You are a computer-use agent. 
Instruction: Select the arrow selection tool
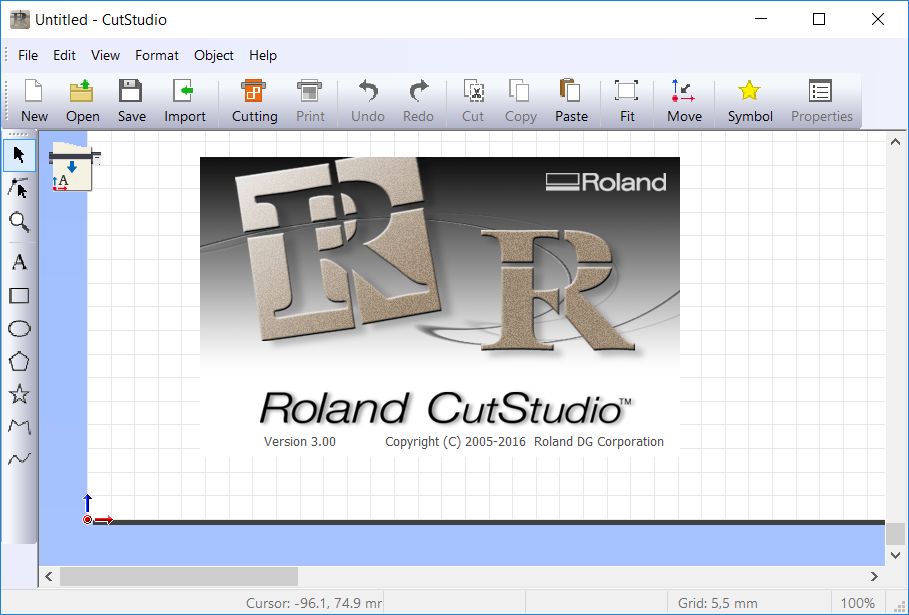click(19, 155)
